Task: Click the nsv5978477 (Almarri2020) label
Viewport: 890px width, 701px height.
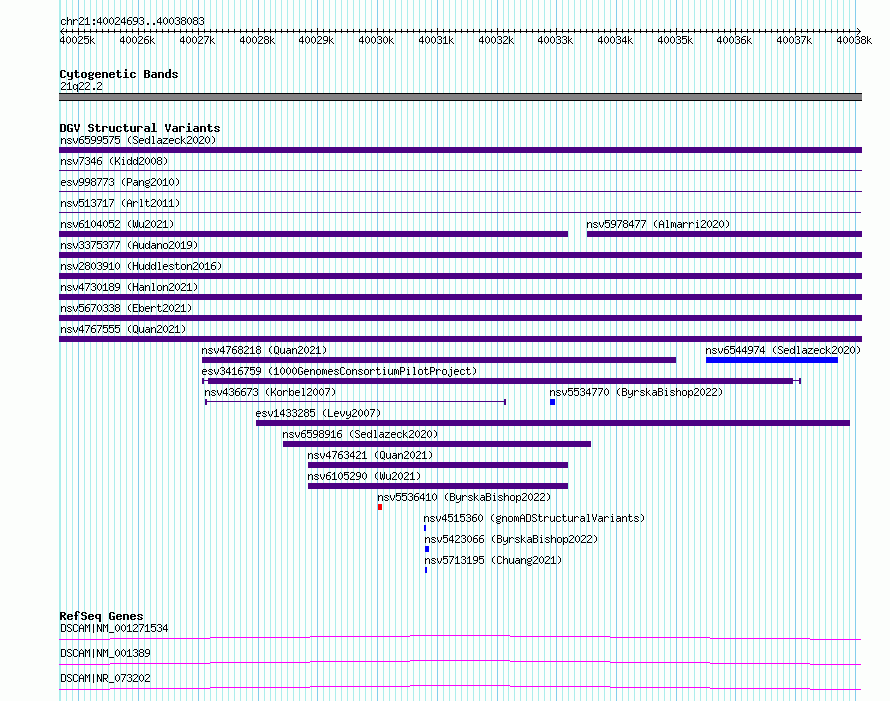Action: (x=658, y=224)
